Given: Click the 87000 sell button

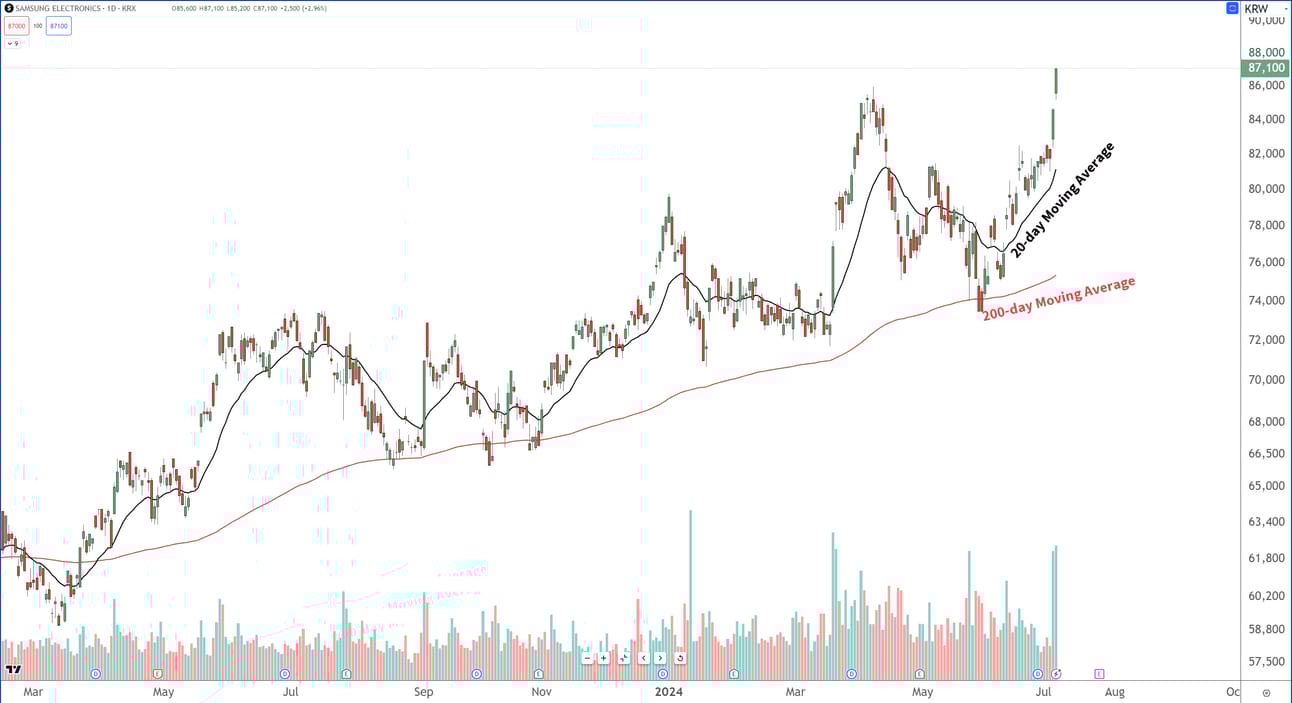Looking at the screenshot, I should (17, 25).
